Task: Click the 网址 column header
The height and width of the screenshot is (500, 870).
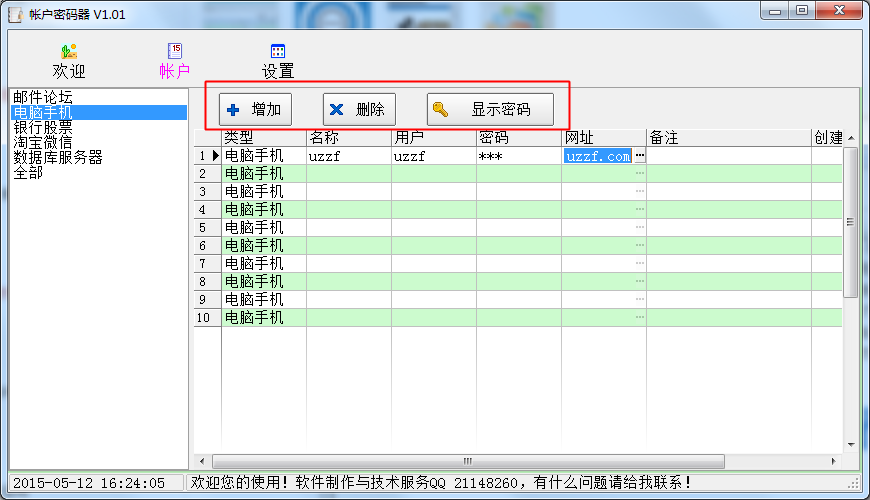Action: click(604, 138)
